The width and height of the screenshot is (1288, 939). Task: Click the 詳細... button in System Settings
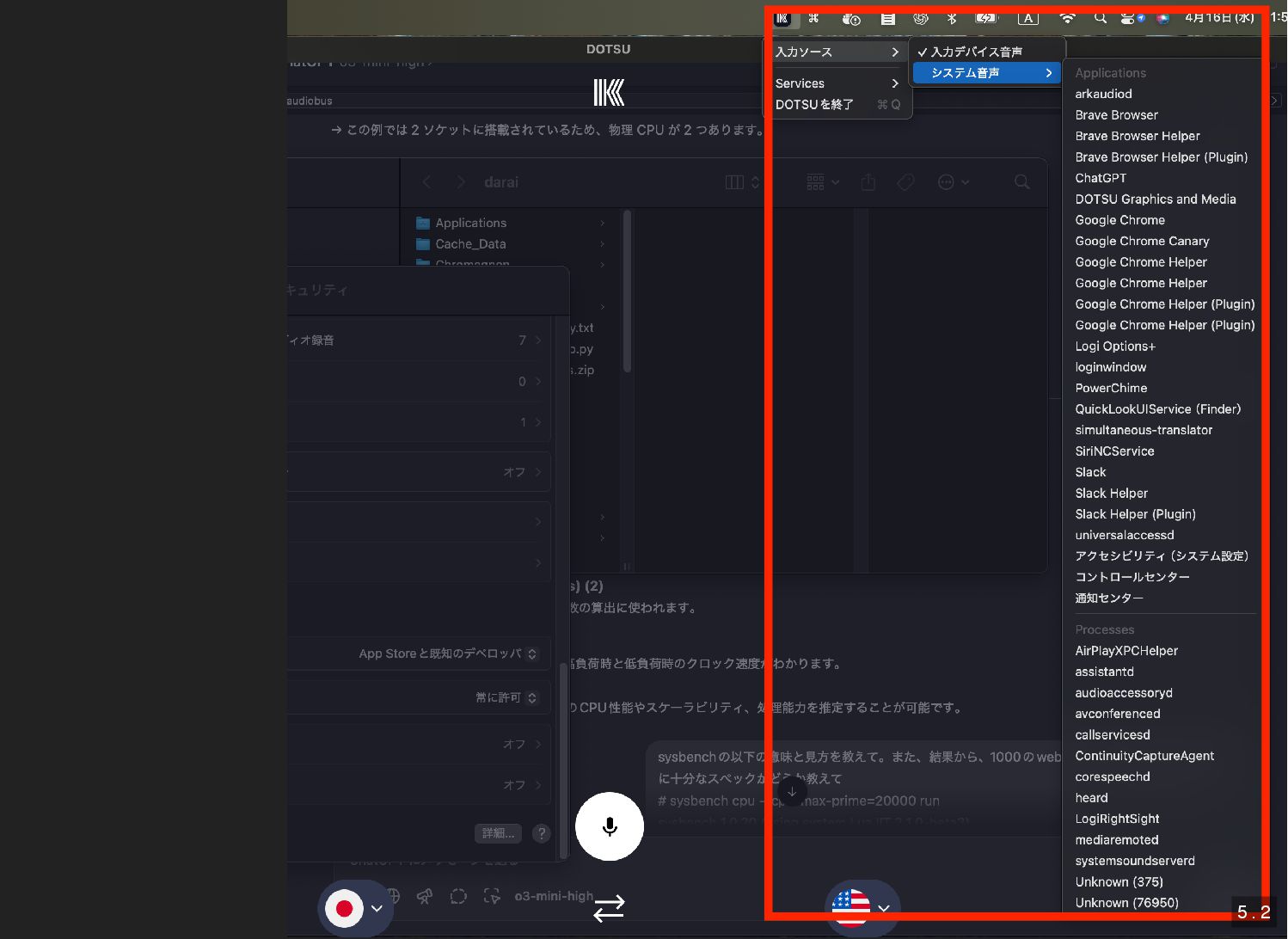(x=499, y=833)
